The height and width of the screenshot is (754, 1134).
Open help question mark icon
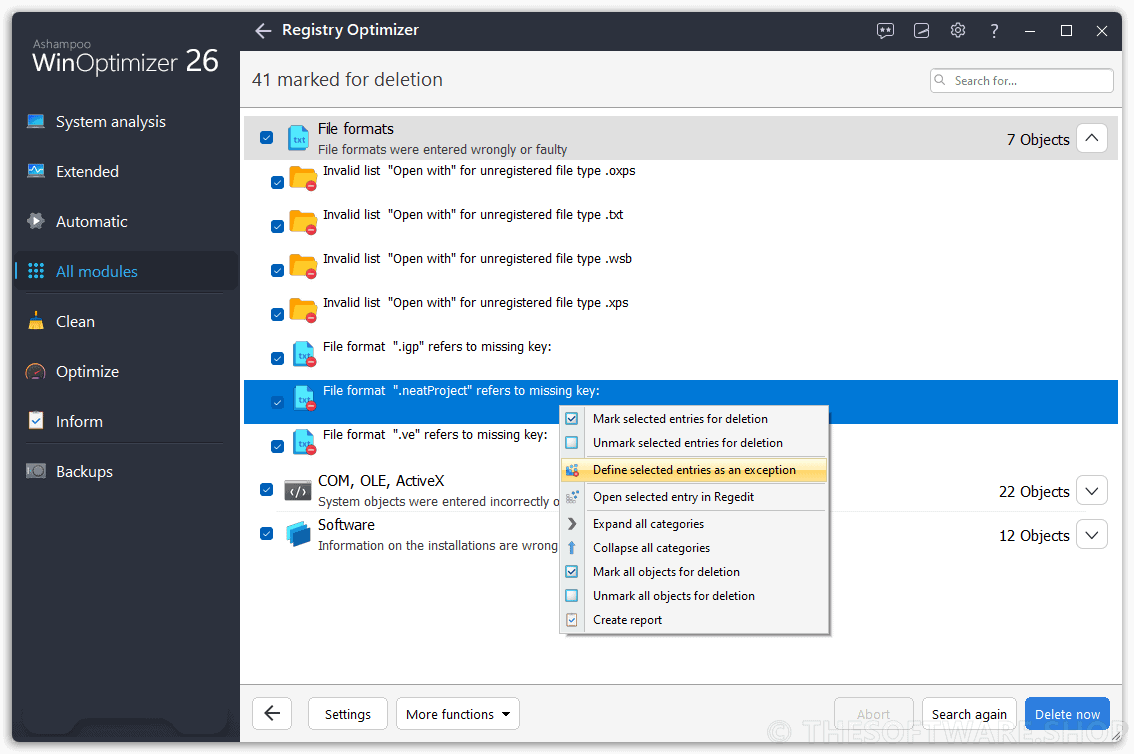tap(994, 30)
